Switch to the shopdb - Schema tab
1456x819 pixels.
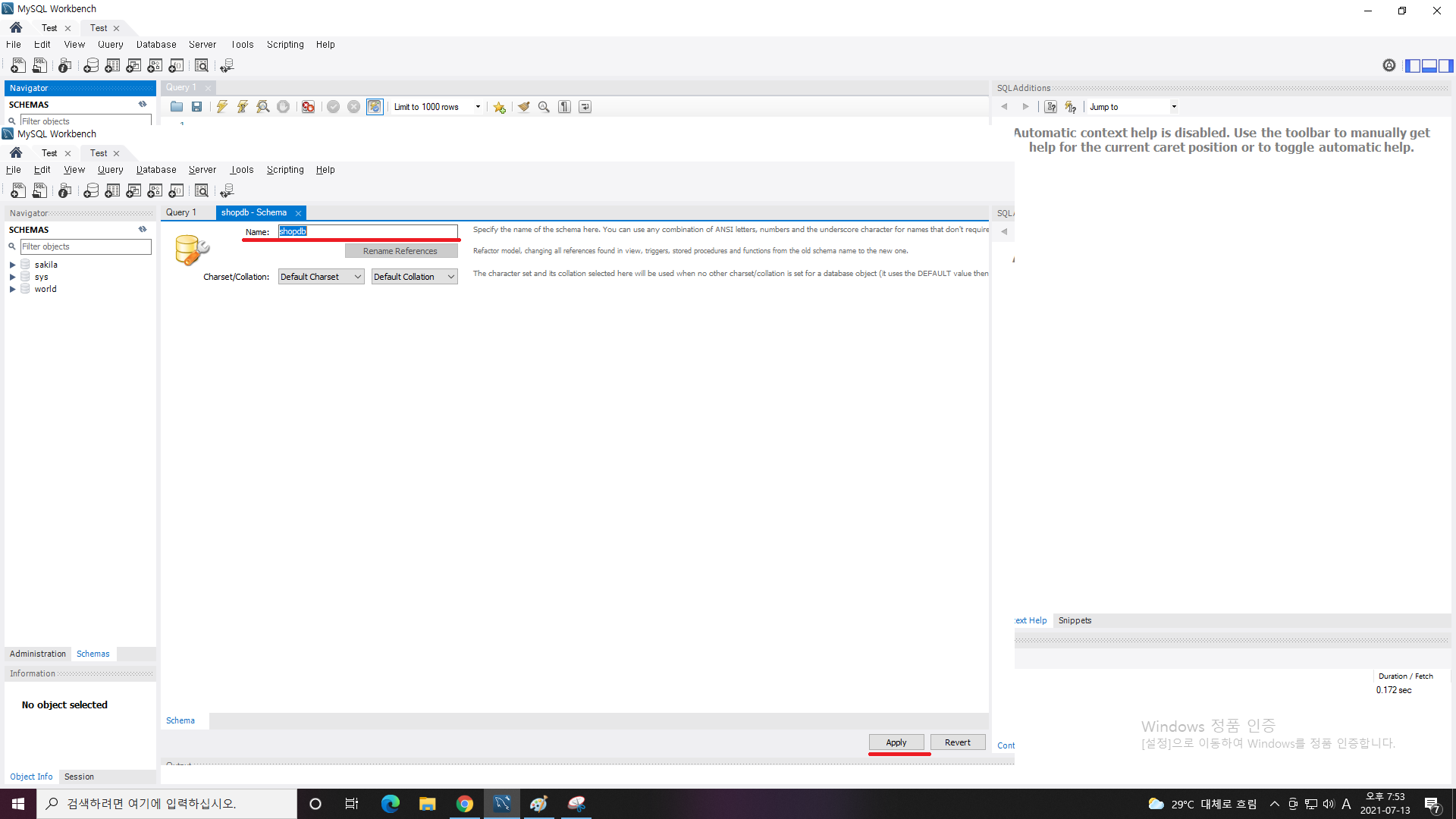point(255,212)
